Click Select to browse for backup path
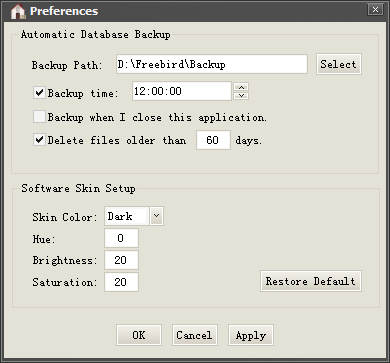The image size is (390, 363). (339, 64)
